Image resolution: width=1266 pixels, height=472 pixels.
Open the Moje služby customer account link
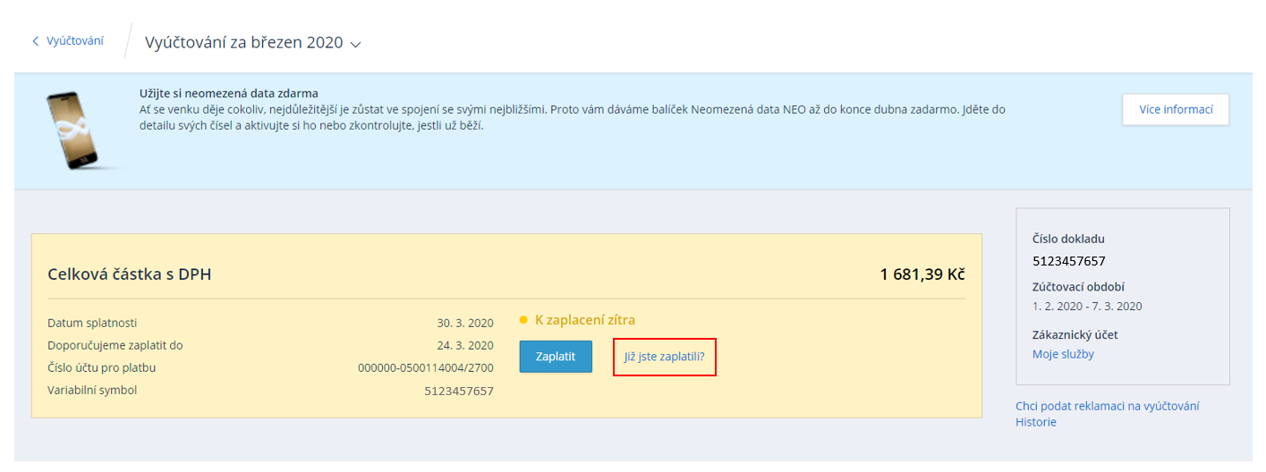[x=1065, y=354]
